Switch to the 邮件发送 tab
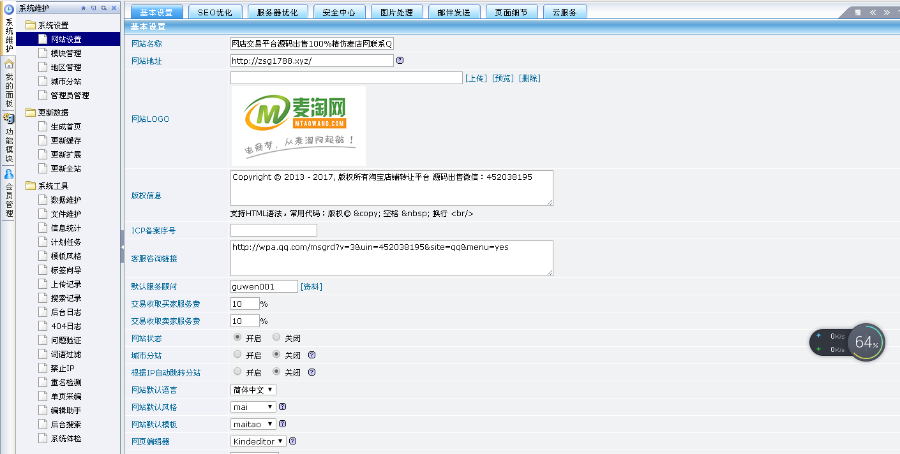 [454, 12]
